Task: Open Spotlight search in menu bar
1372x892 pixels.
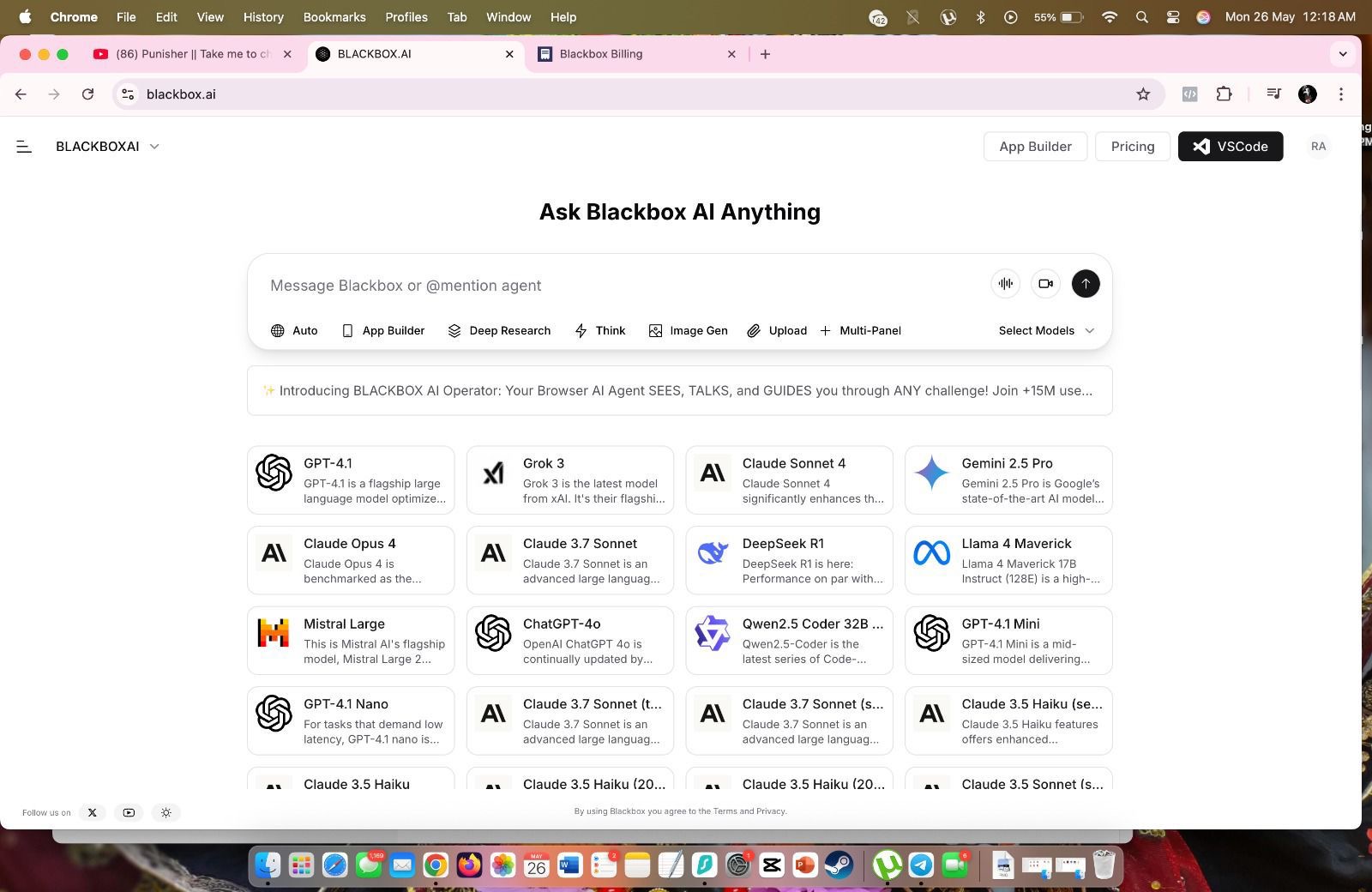Action: [1141, 17]
